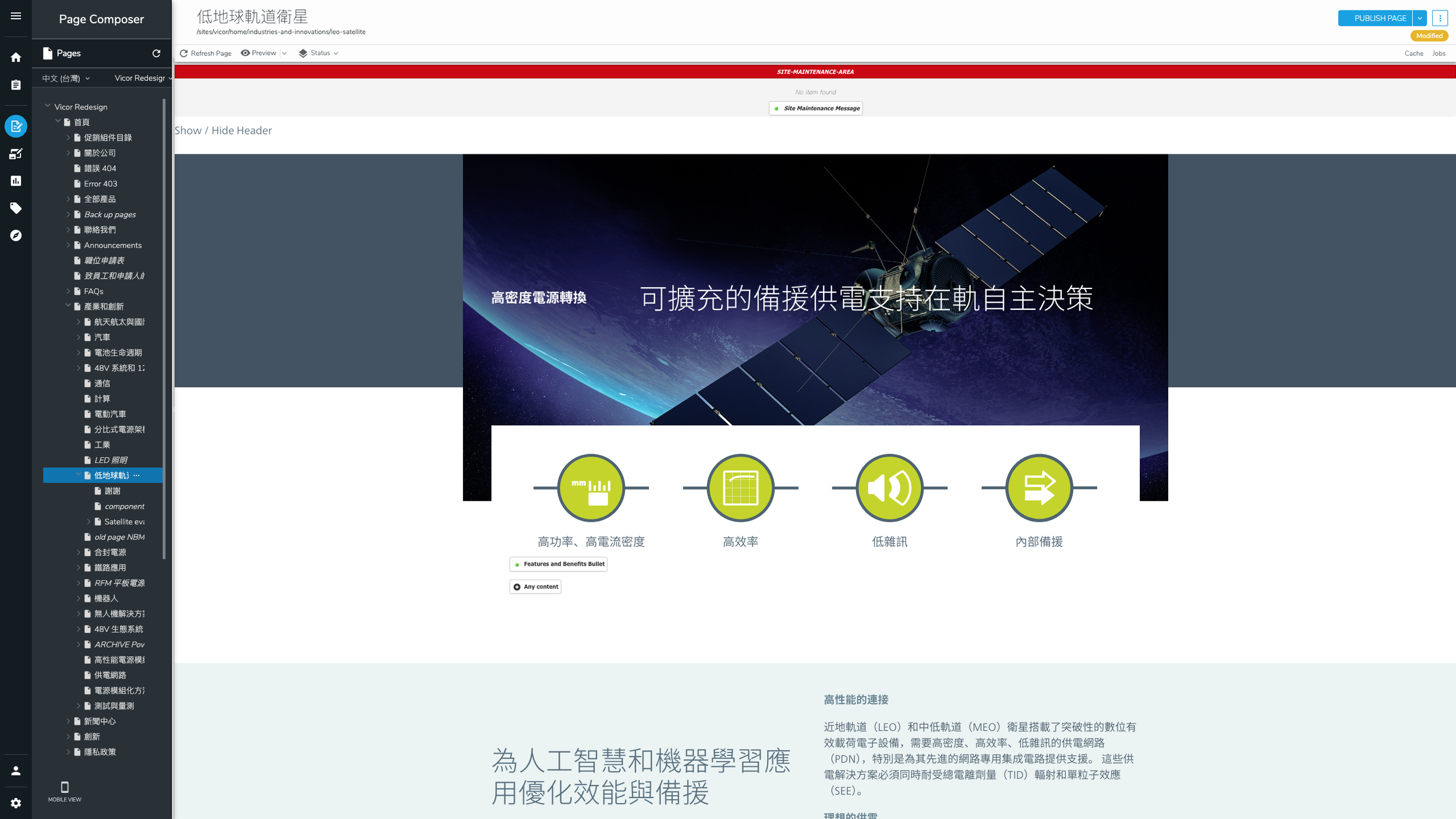Click the Publish Page button
Image resolution: width=1456 pixels, height=819 pixels.
tap(1375, 18)
